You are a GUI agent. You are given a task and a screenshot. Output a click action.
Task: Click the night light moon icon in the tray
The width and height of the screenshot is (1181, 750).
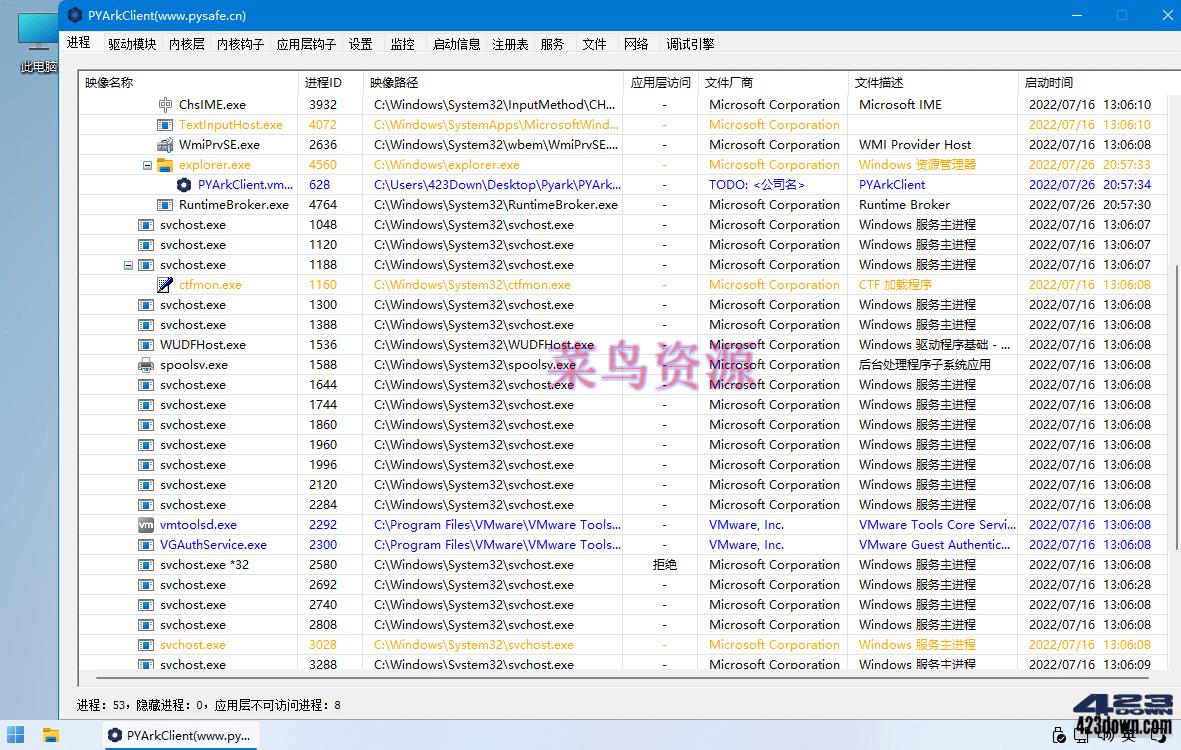(1160, 735)
